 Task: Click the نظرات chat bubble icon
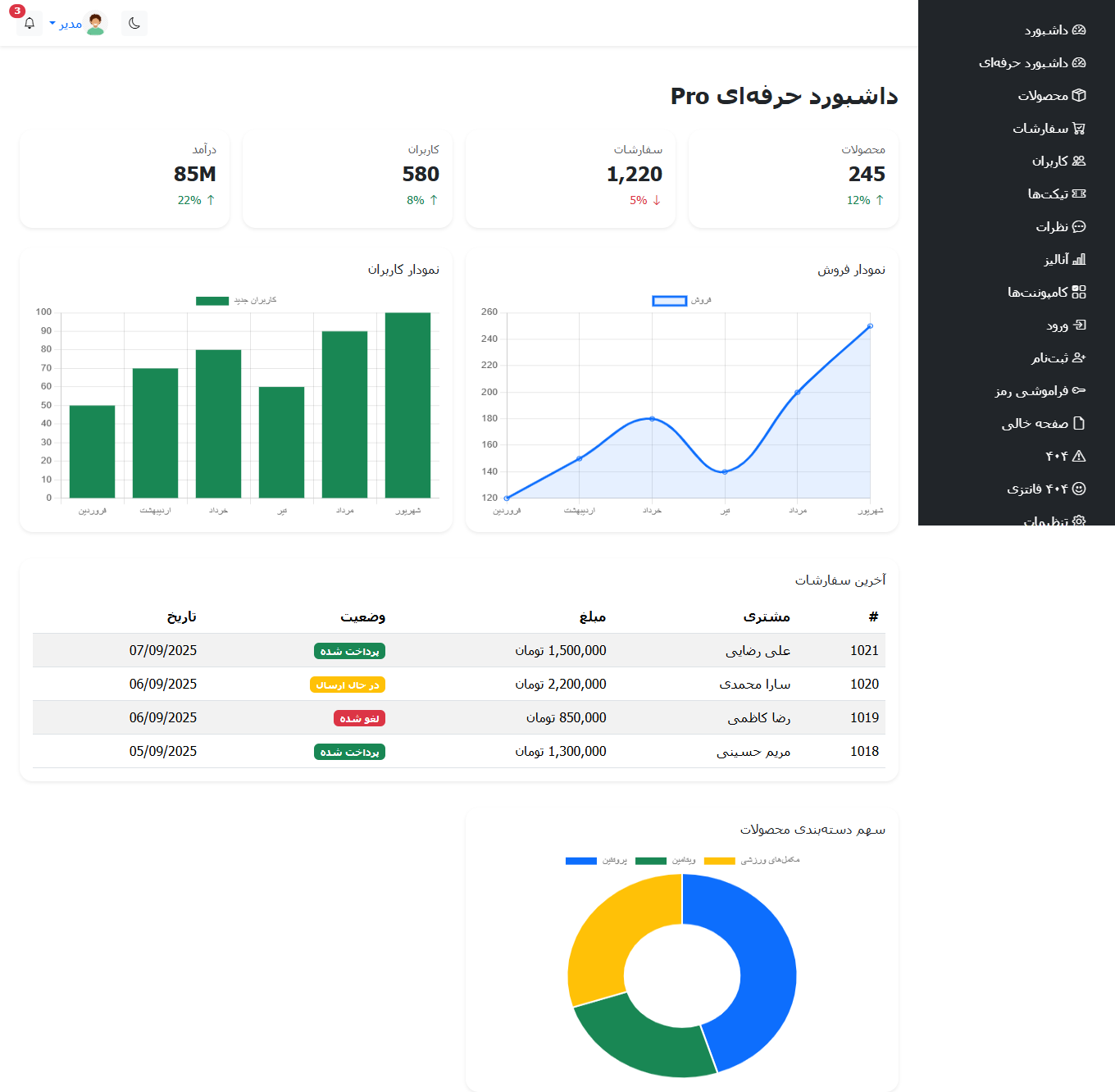tap(1079, 226)
